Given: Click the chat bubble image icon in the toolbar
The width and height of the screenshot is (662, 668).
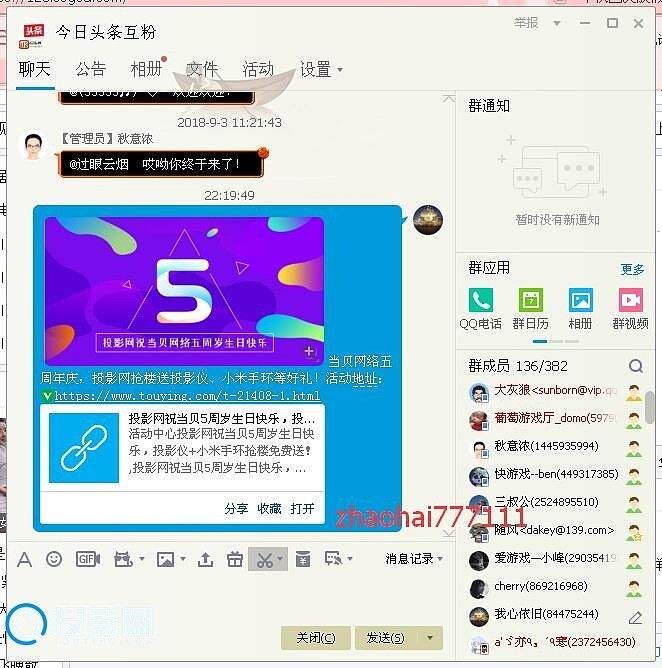Looking at the screenshot, I should tap(333, 558).
